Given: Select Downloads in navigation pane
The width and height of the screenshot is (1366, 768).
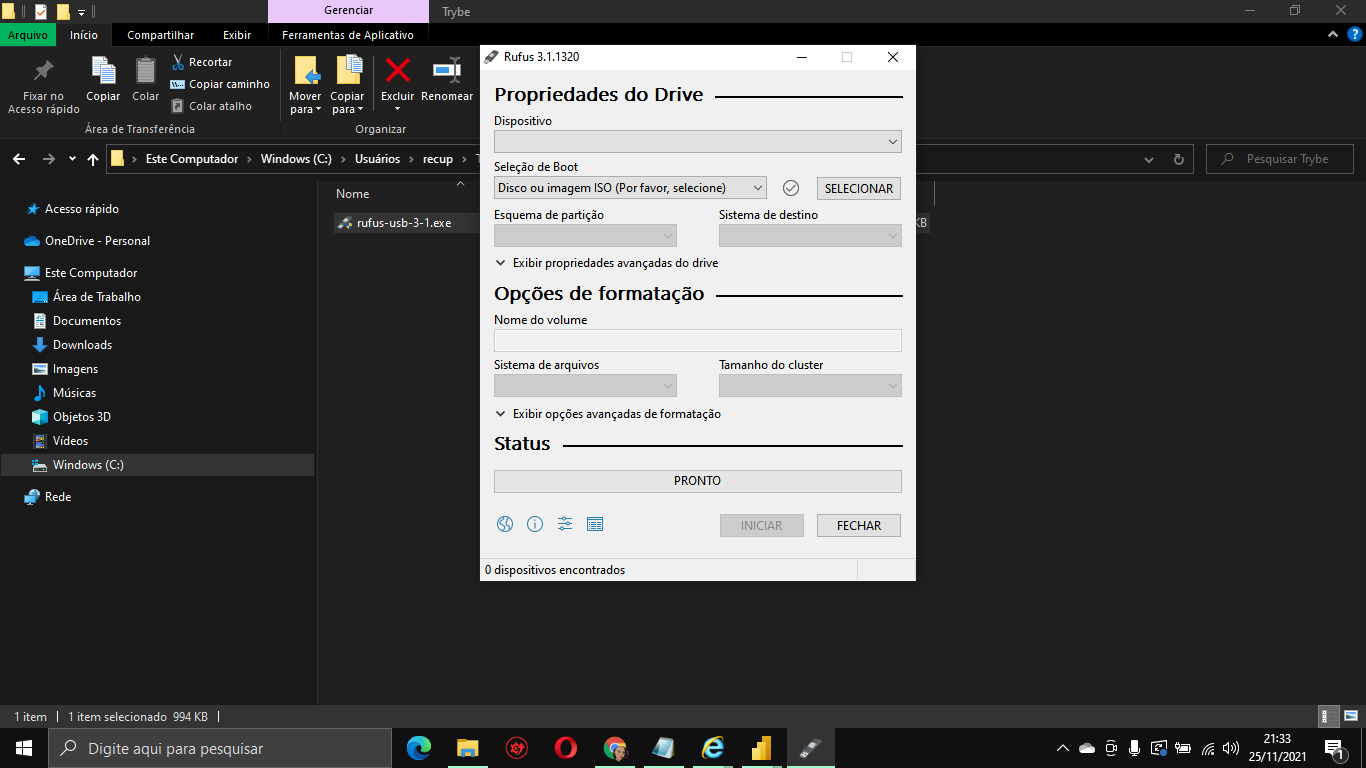Looking at the screenshot, I should click(x=82, y=345).
